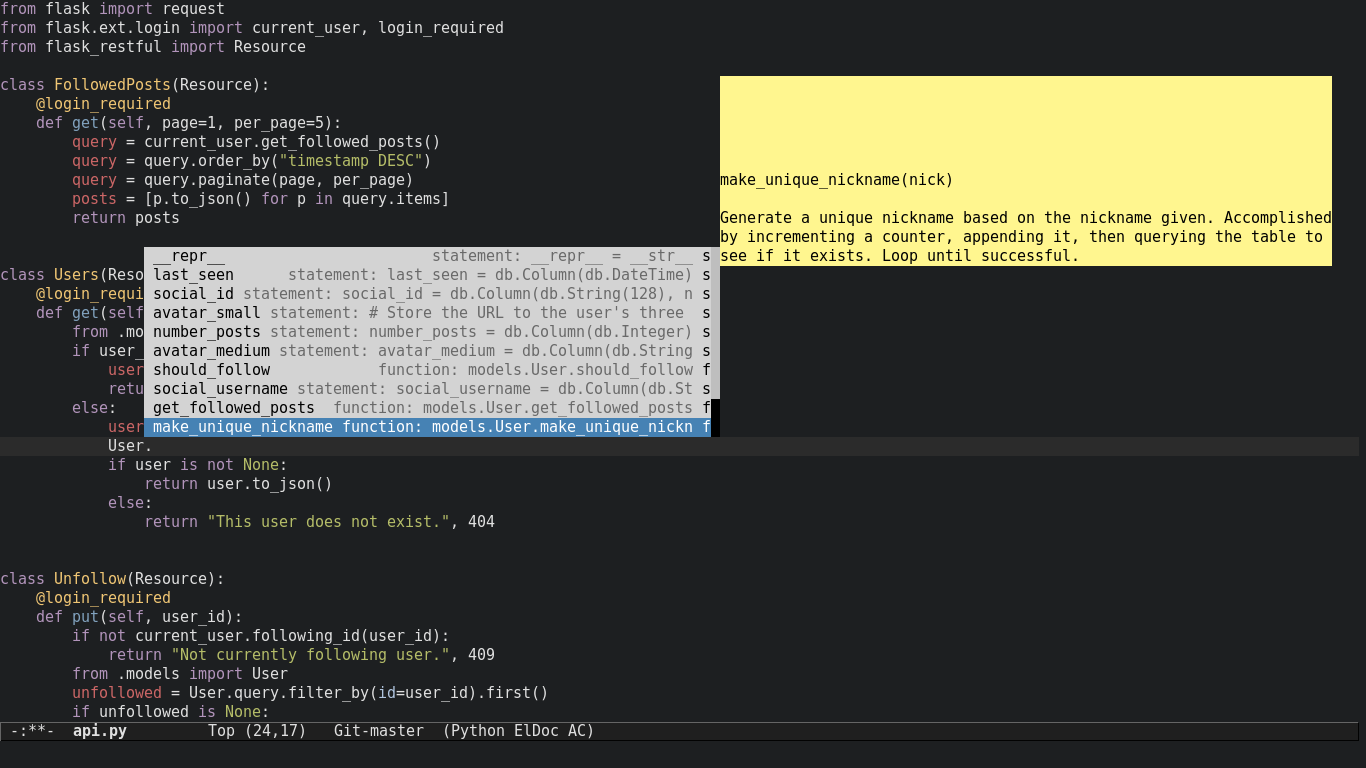Click the completion popup scrollbar thumb
The height and width of the screenshot is (768, 1366).
tap(715, 417)
